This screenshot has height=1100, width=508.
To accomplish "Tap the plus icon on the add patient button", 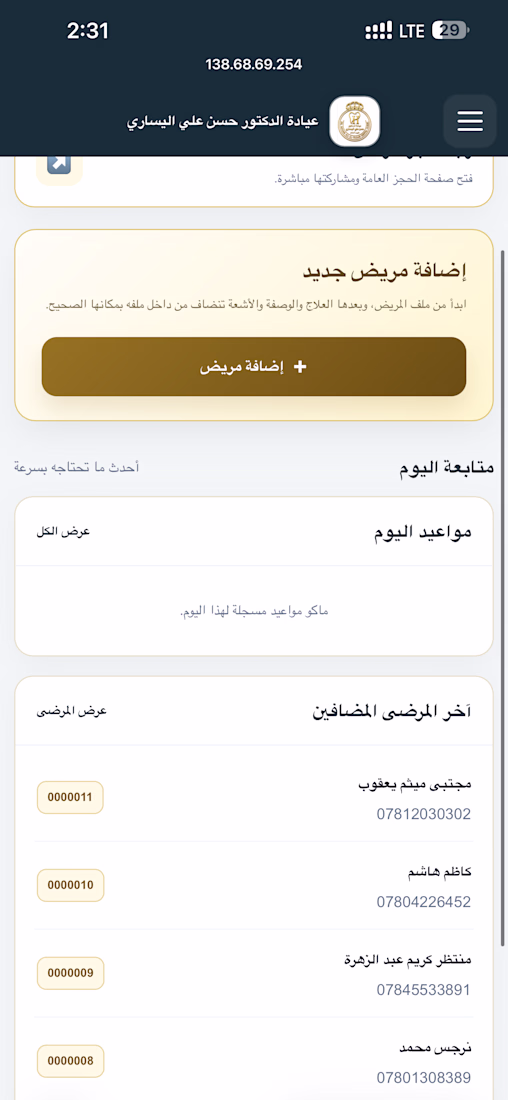I will (x=300, y=367).
